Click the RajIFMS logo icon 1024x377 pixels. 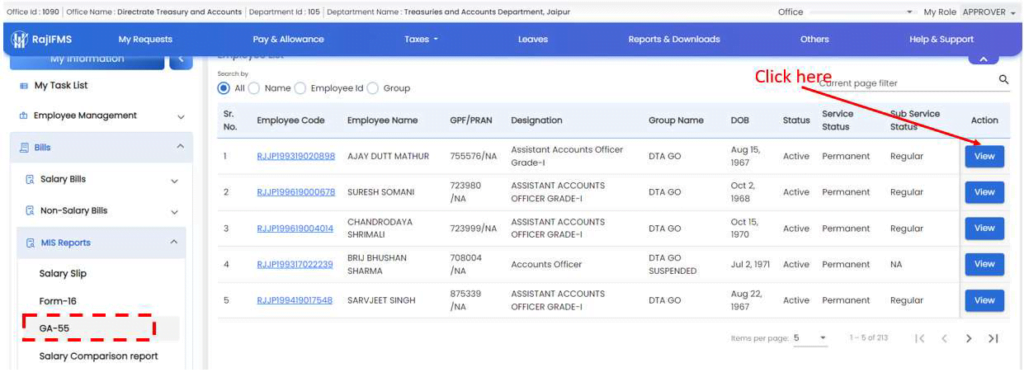(x=19, y=39)
